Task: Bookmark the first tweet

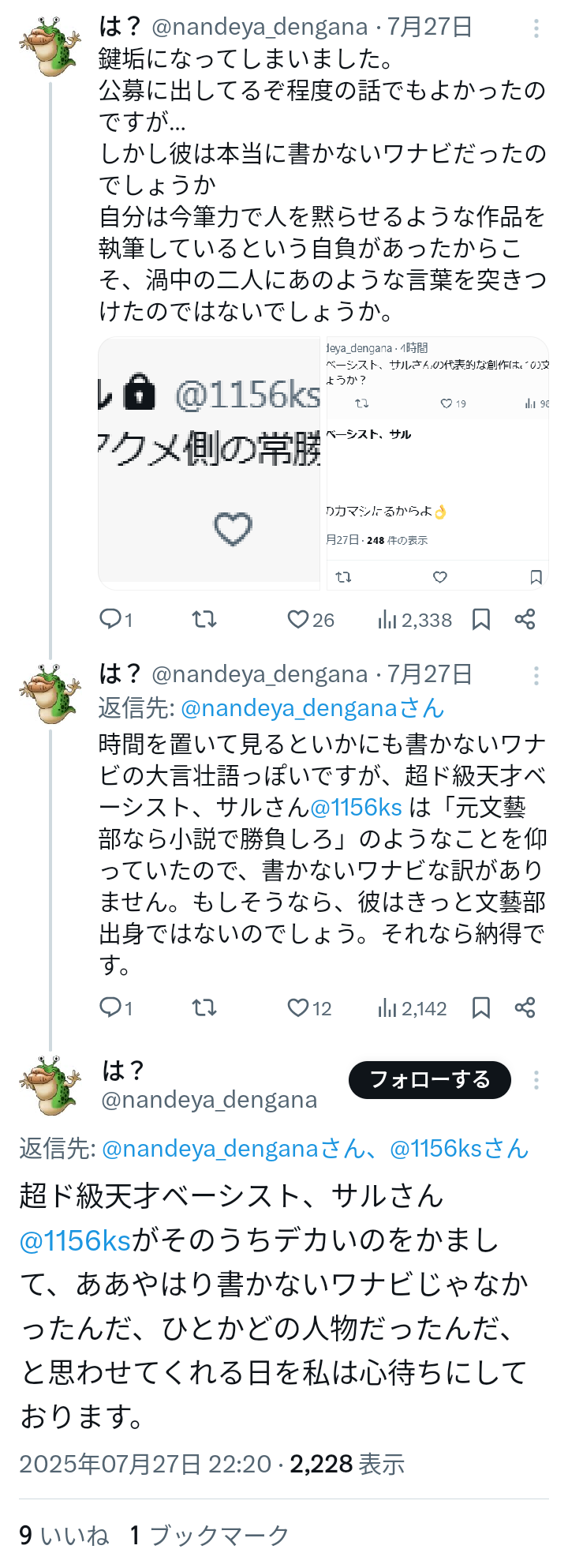Action: (481, 620)
